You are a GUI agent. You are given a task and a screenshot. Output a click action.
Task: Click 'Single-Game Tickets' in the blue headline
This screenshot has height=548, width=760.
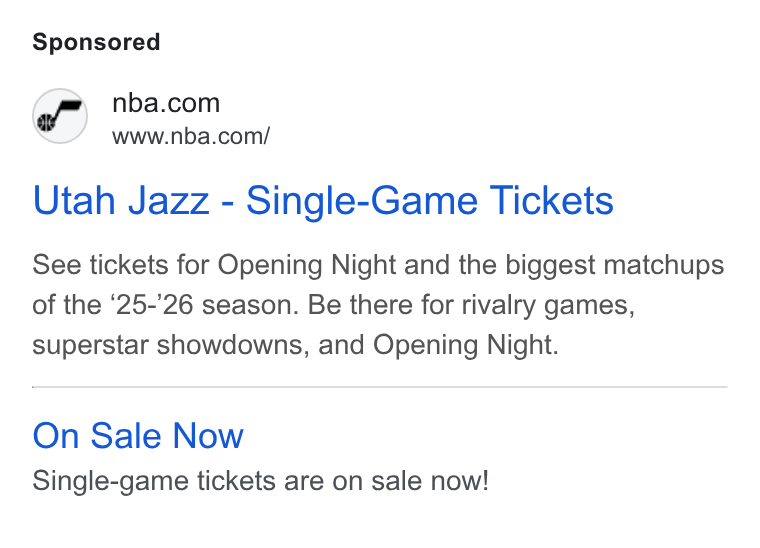[x=430, y=200]
